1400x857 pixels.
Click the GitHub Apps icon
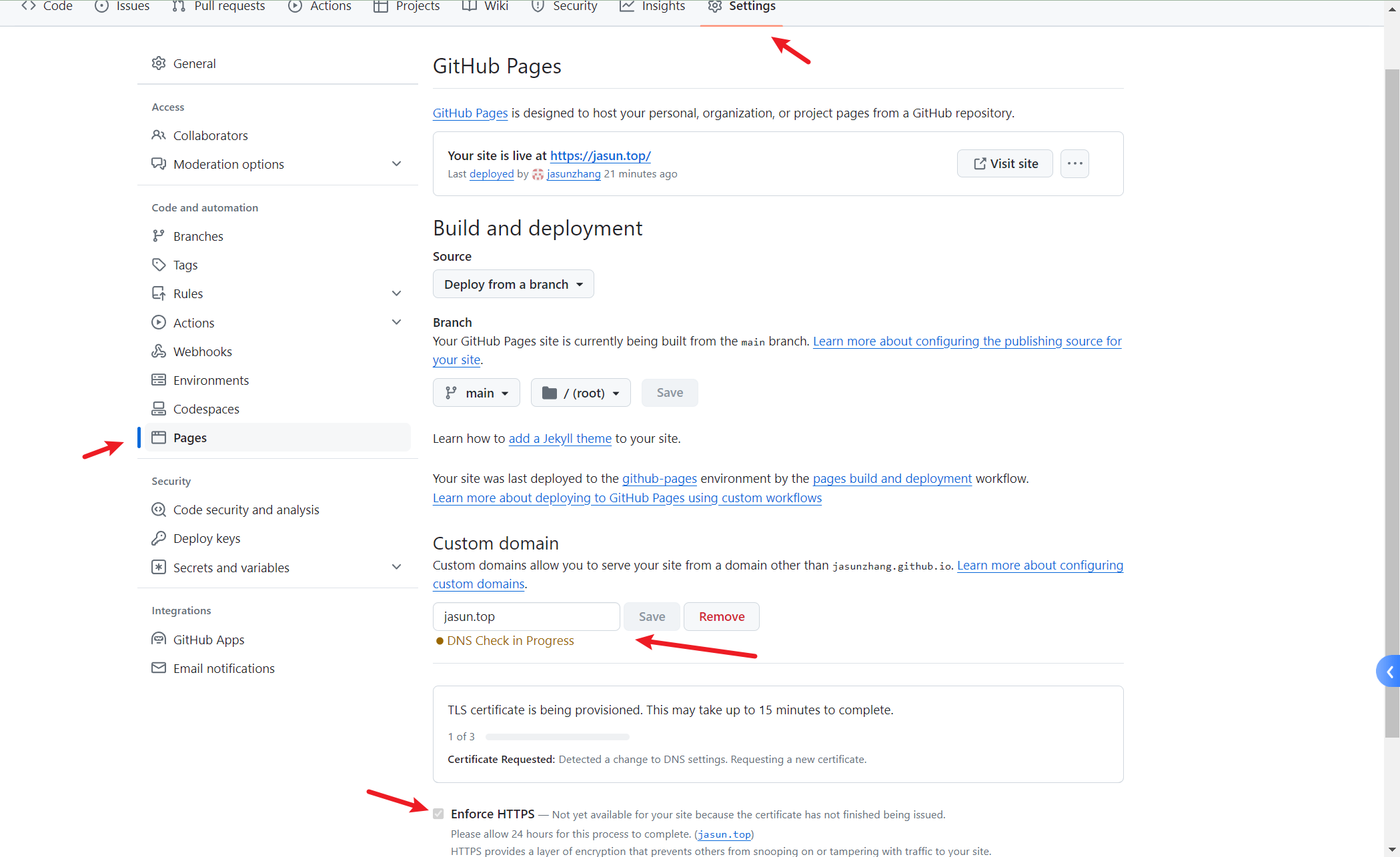158,640
